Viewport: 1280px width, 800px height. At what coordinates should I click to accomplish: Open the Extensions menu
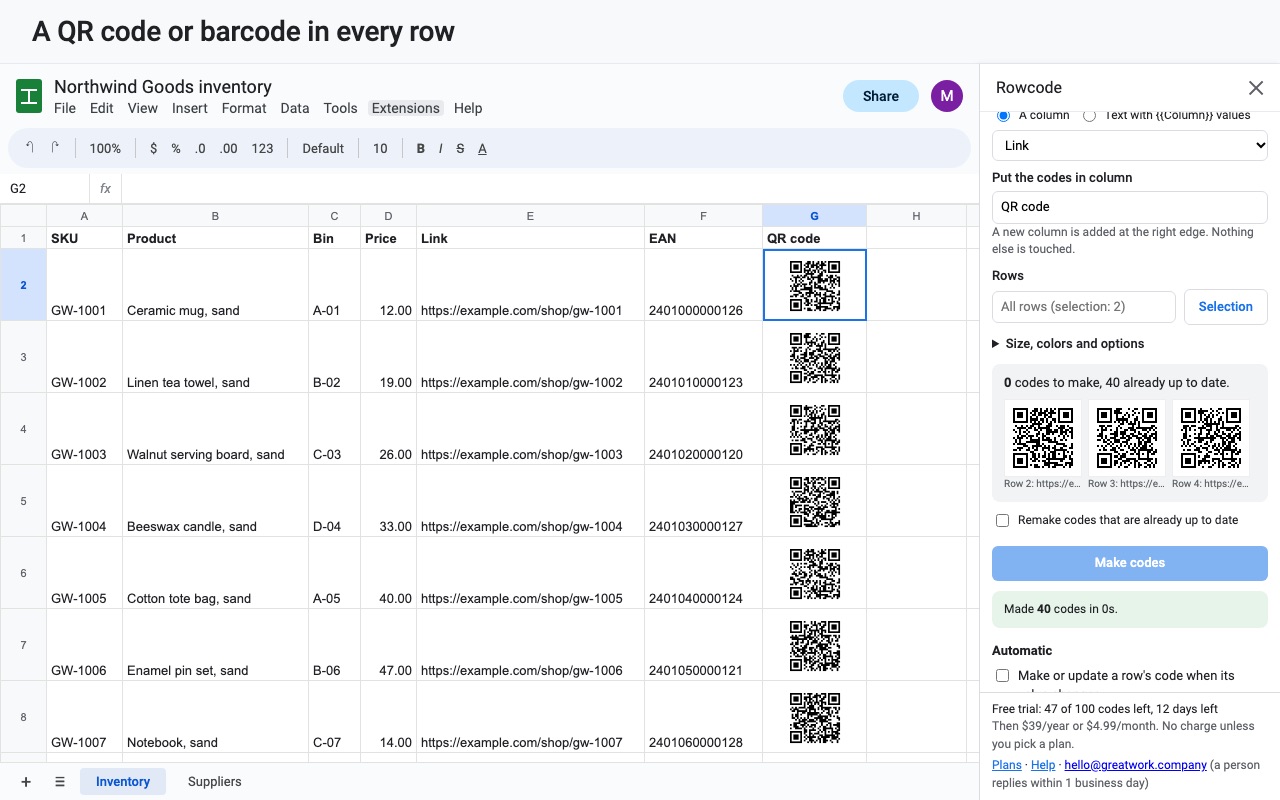pyautogui.click(x=406, y=108)
